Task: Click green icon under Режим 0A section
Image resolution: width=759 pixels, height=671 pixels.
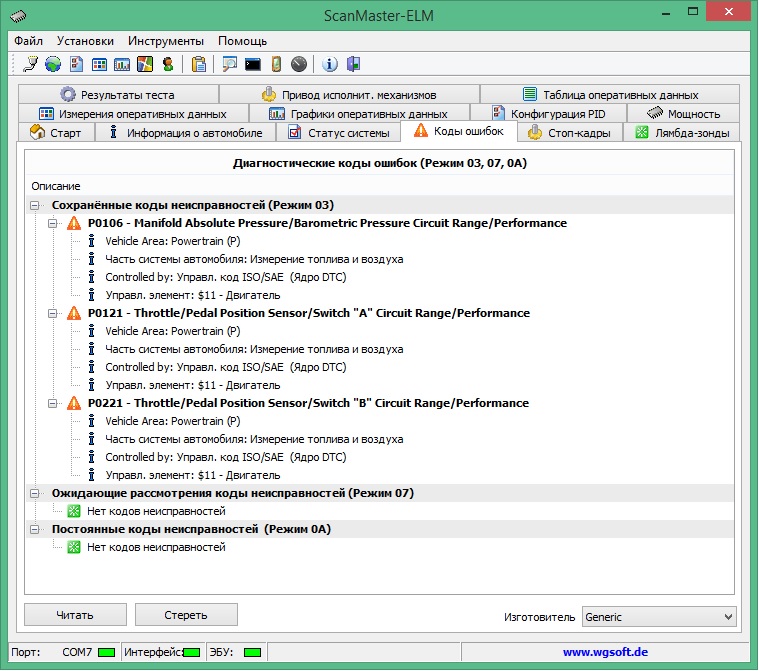Action: (x=74, y=548)
